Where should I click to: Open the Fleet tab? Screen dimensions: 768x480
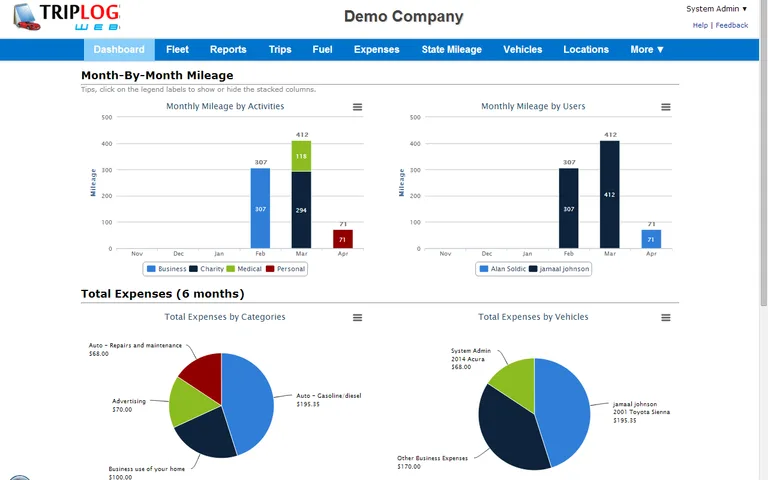pos(177,49)
